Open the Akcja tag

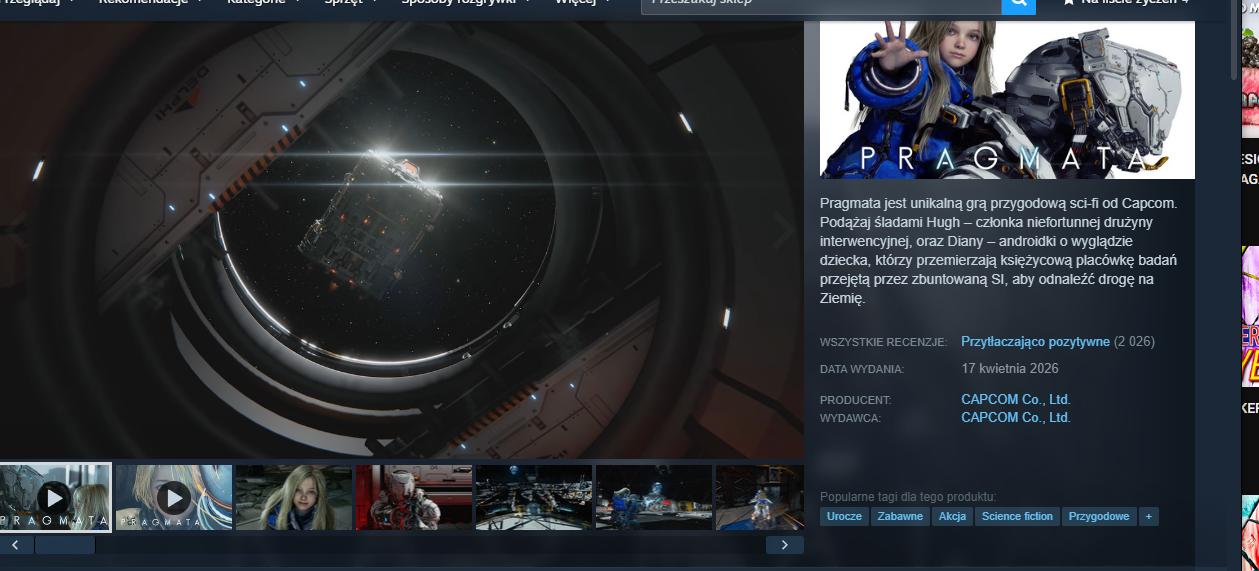[952, 517]
